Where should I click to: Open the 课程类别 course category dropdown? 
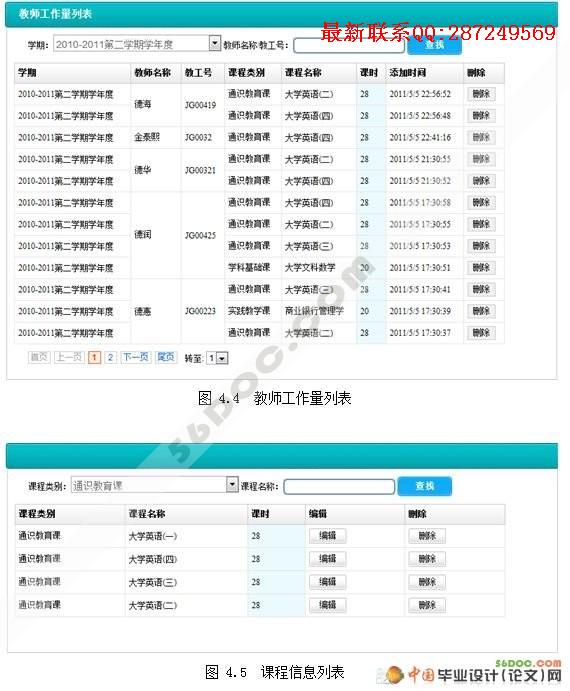(154, 485)
